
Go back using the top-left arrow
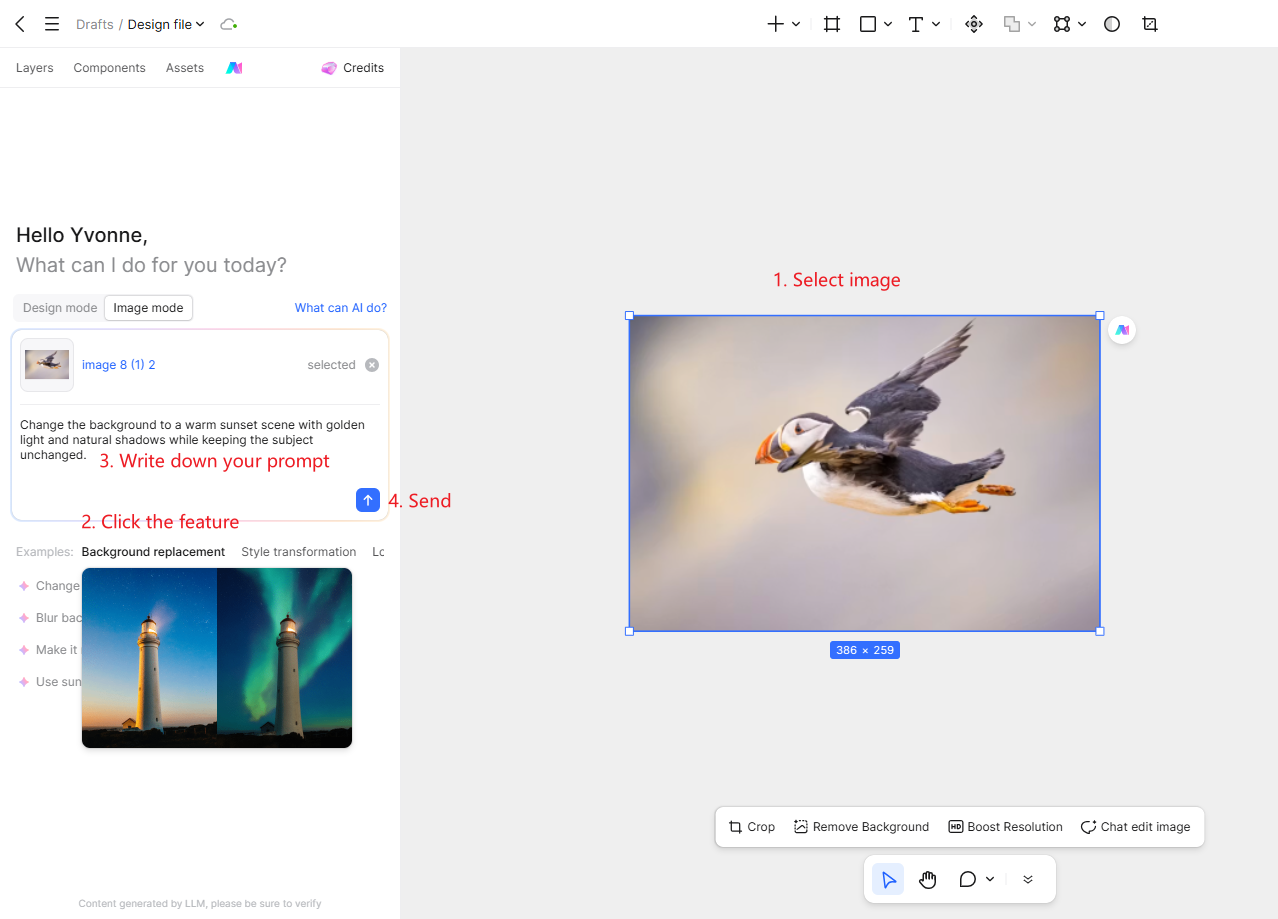point(20,24)
